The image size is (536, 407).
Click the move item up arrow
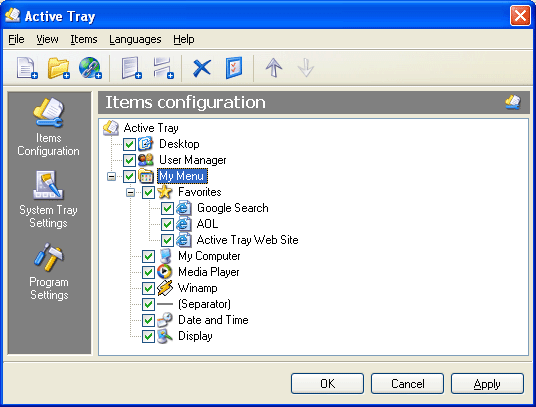tap(274, 68)
